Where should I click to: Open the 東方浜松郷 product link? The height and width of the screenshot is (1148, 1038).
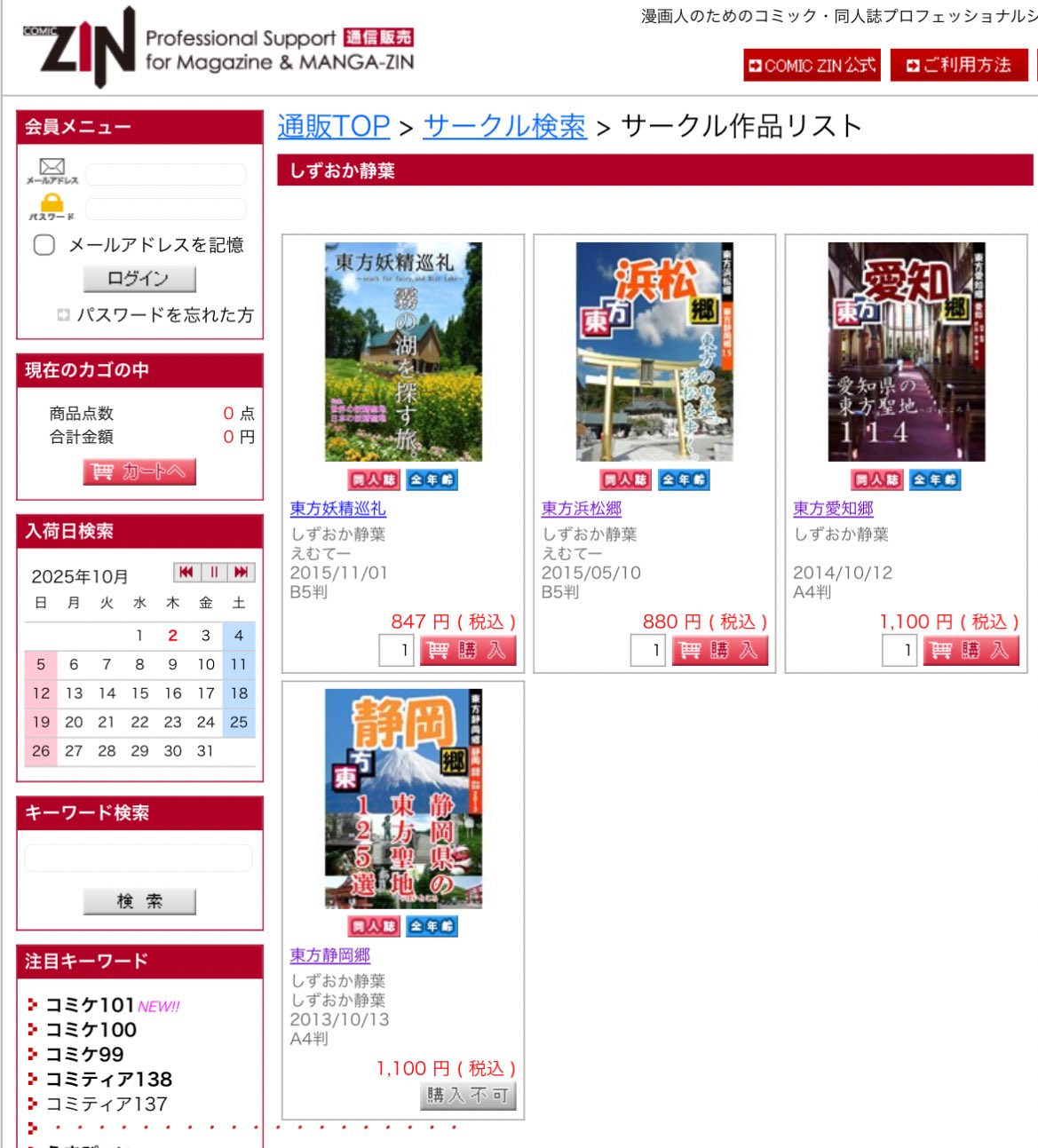[x=582, y=509]
